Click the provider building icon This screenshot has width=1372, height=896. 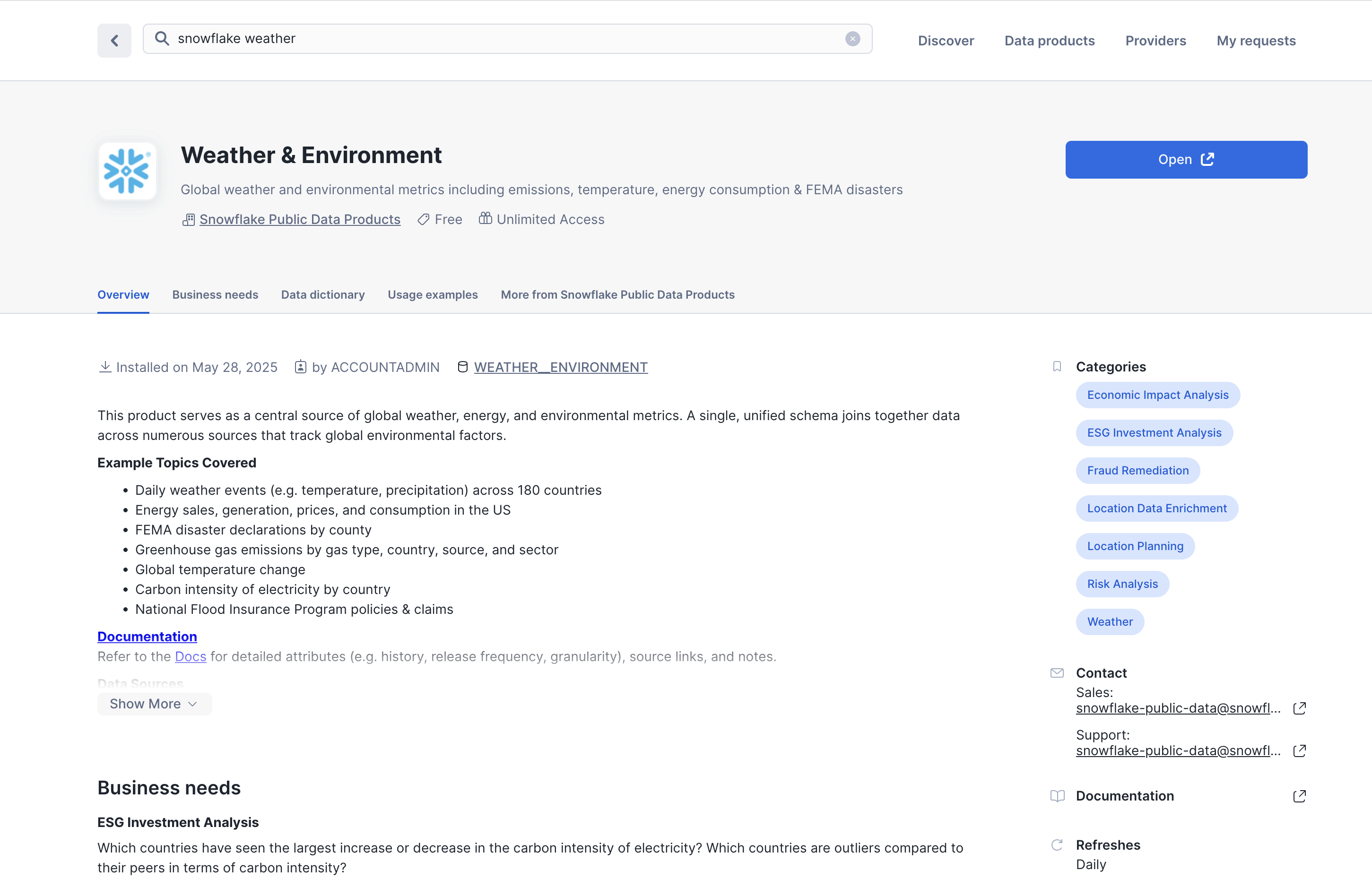coord(189,220)
